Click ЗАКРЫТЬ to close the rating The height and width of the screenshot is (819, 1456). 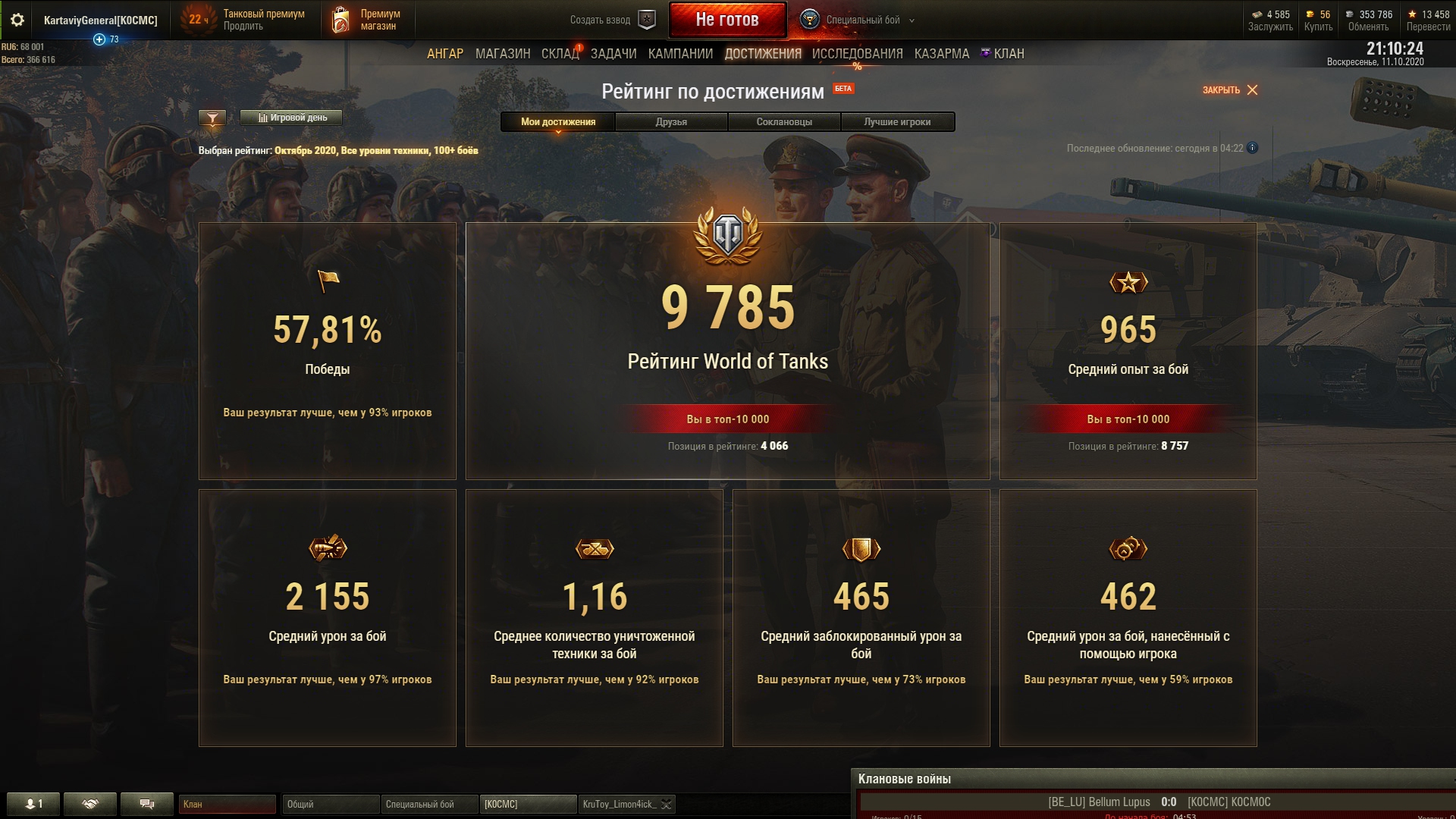pos(1229,89)
